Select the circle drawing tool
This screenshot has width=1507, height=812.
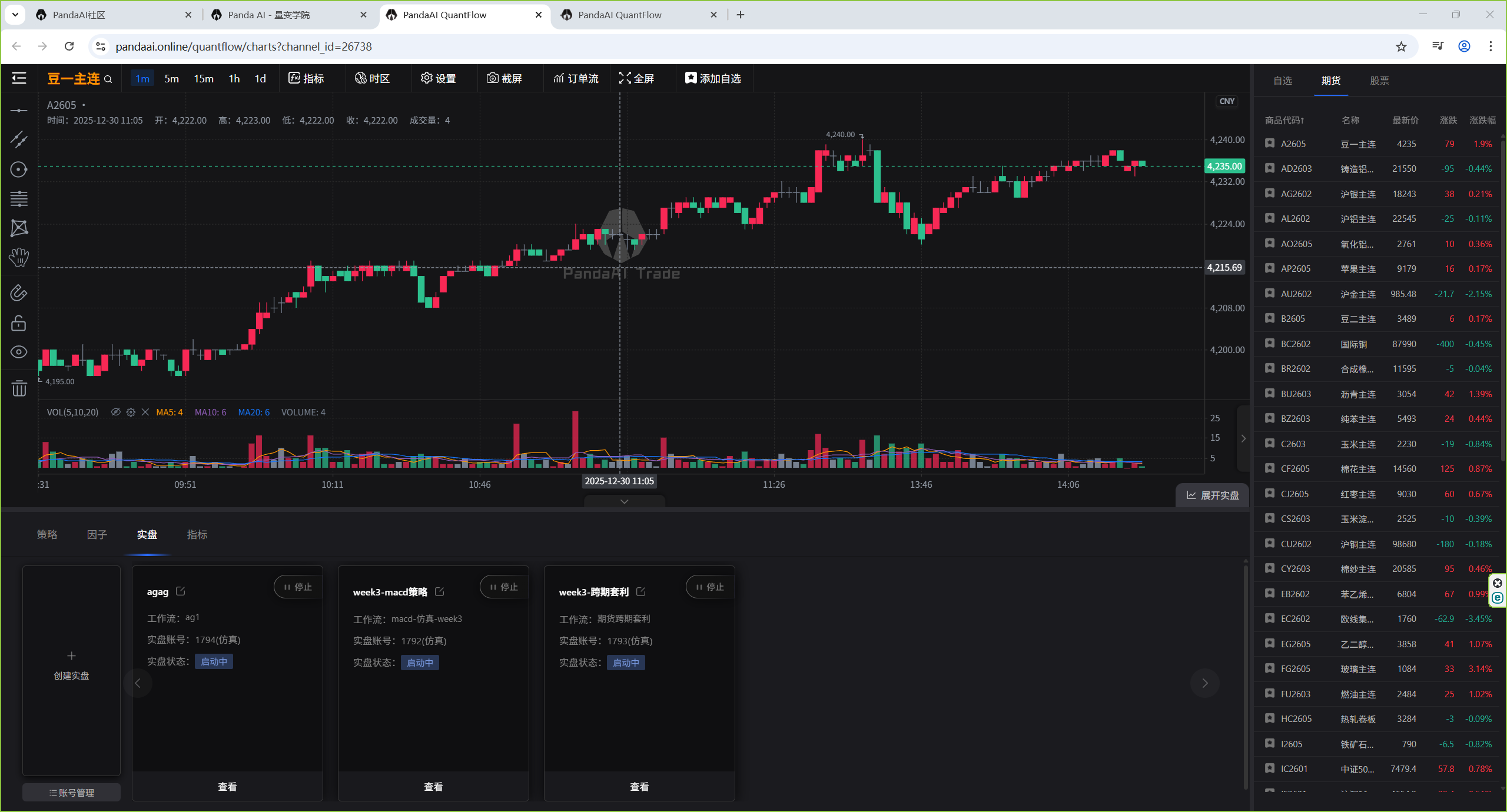tap(19, 169)
